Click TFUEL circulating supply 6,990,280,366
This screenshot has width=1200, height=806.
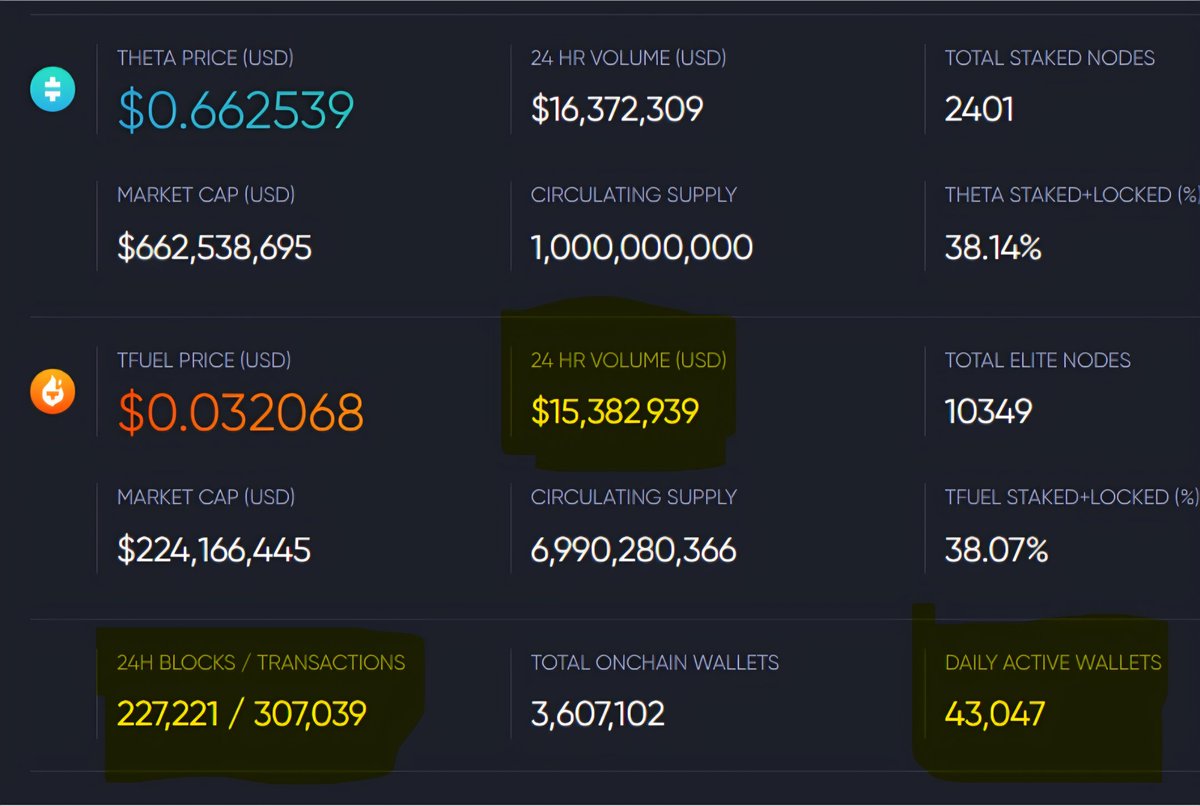[634, 549]
